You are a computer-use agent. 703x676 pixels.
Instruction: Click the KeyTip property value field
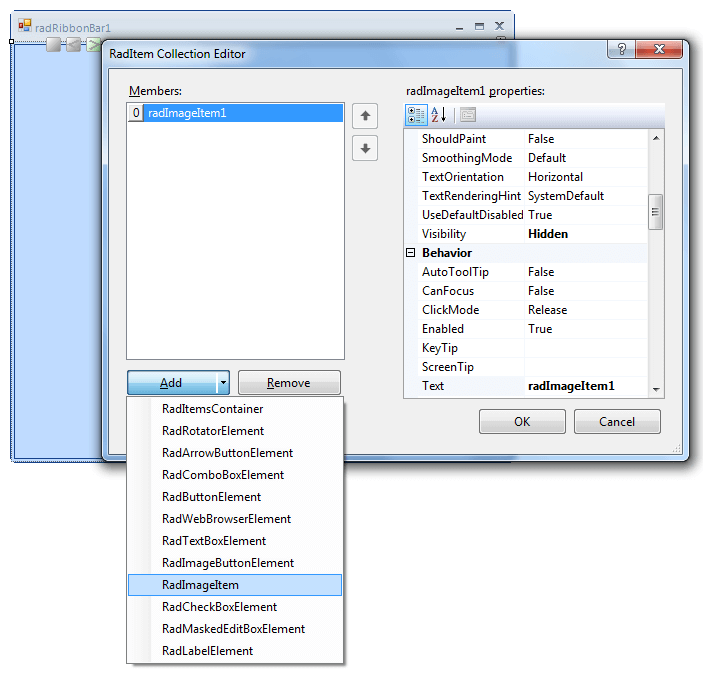586,348
